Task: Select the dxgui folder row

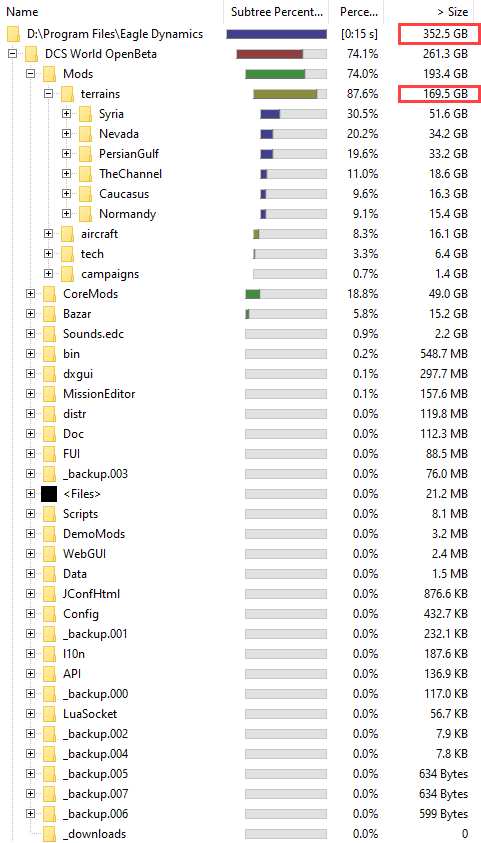Action: 240,374
